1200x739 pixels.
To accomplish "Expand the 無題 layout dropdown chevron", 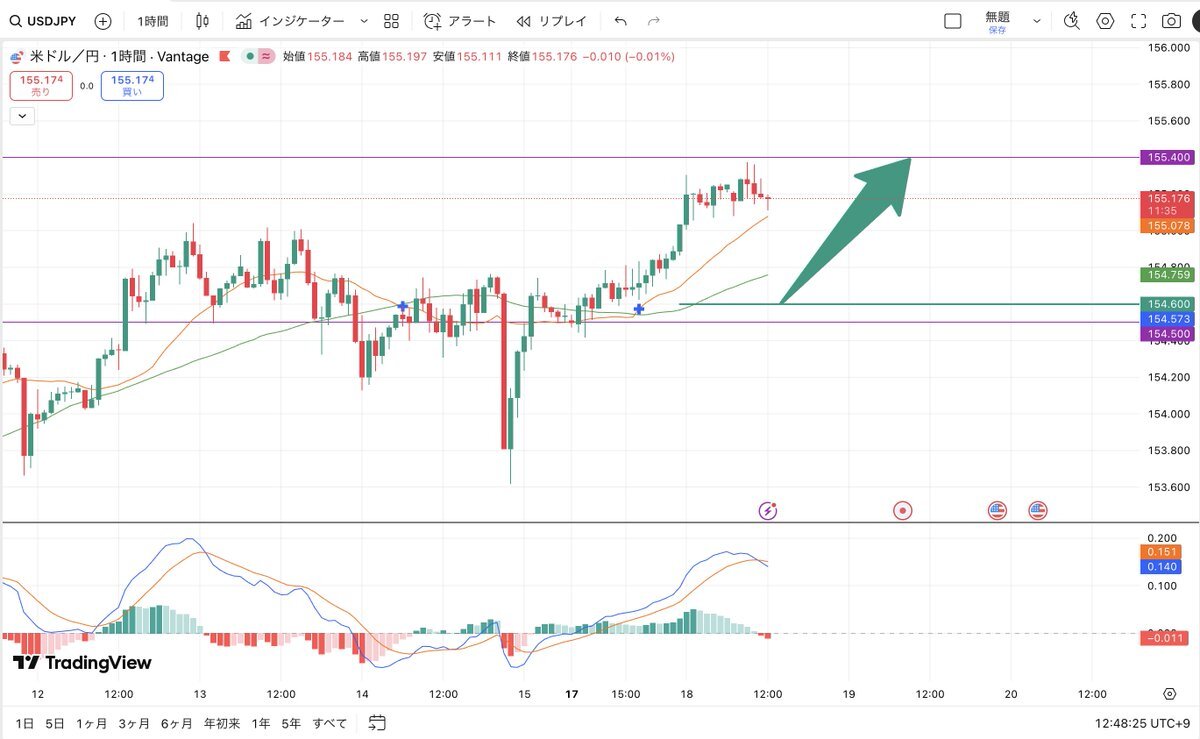I will (x=1037, y=21).
